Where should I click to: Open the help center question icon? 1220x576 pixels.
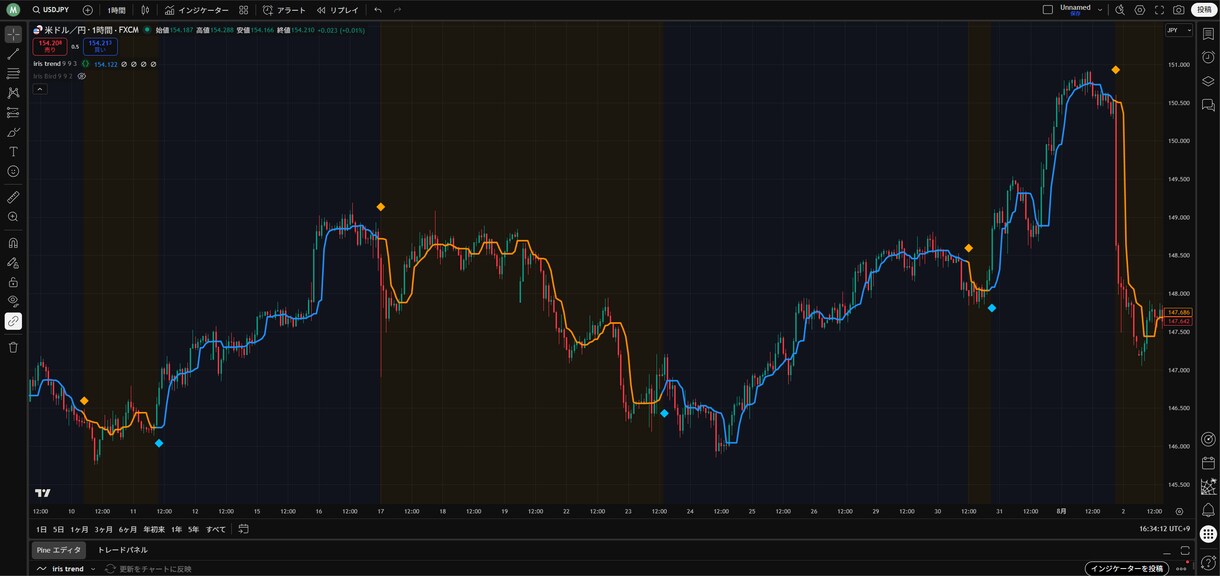pos(1208,562)
